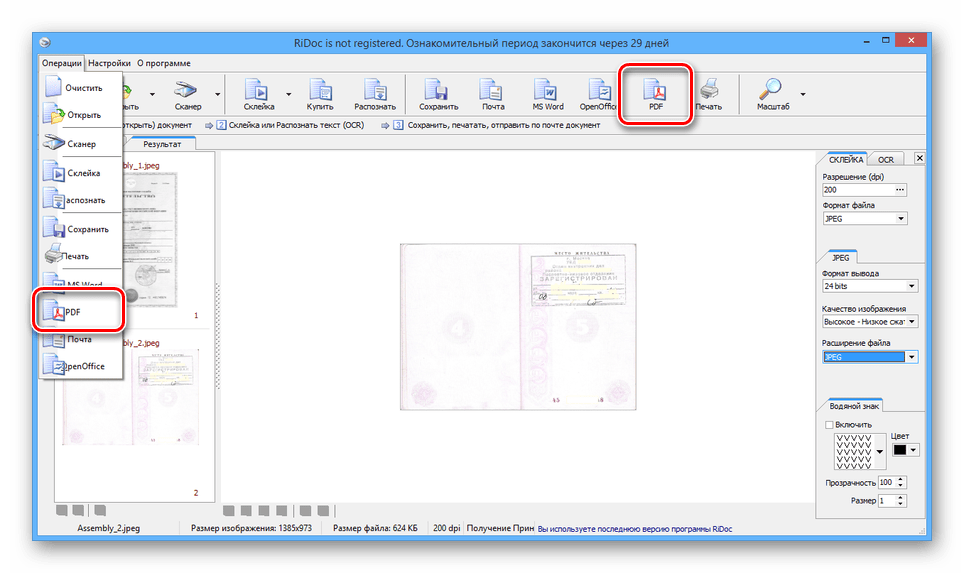Open the Настройки menu

pos(109,63)
